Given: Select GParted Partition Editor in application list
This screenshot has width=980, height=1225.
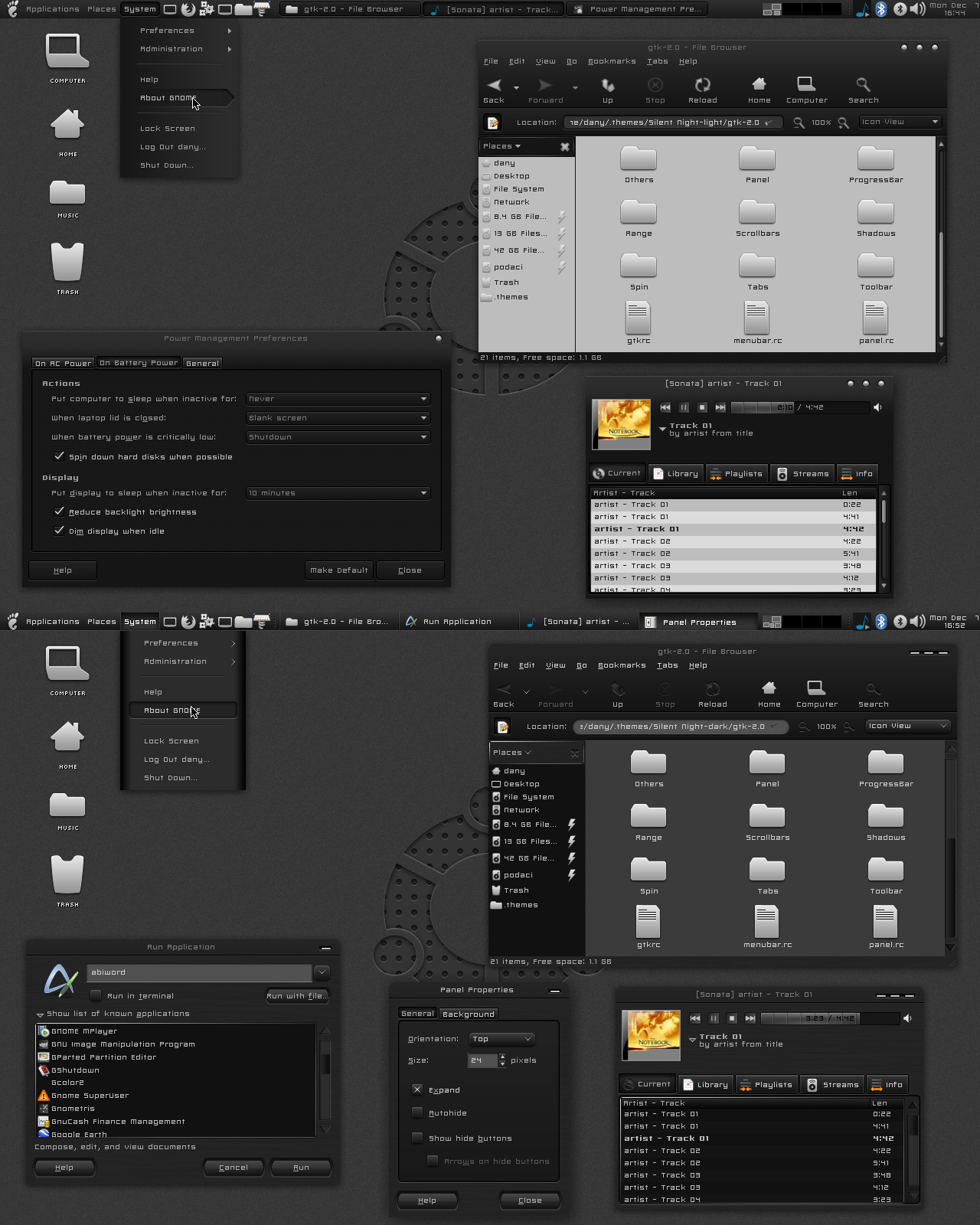Looking at the screenshot, I should pos(176,1057).
